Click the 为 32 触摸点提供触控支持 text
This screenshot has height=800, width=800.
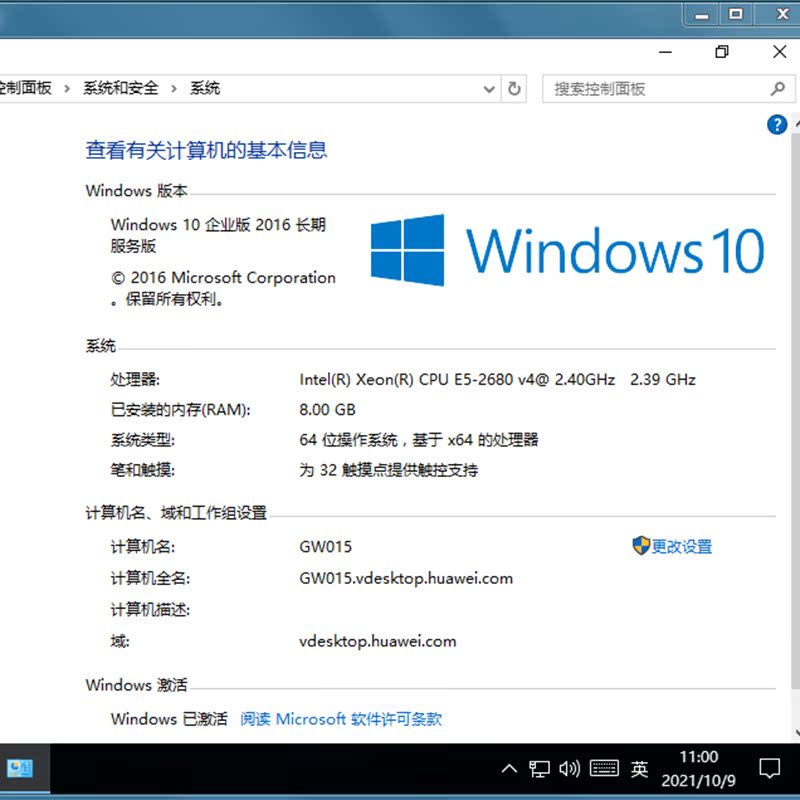pos(388,470)
